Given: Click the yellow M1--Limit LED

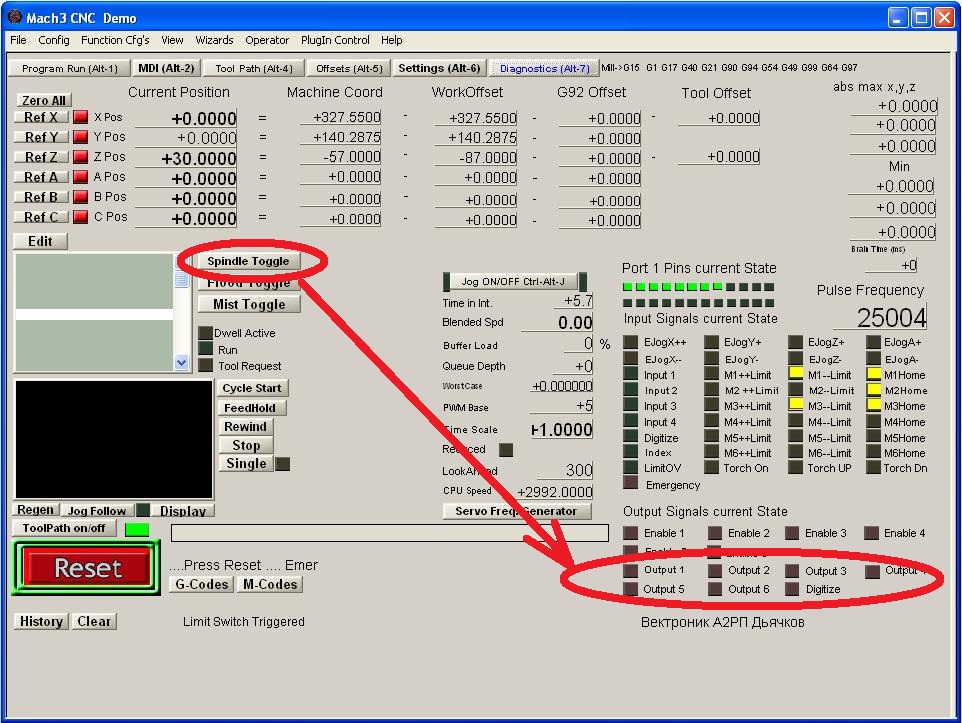Looking at the screenshot, I should [796, 374].
